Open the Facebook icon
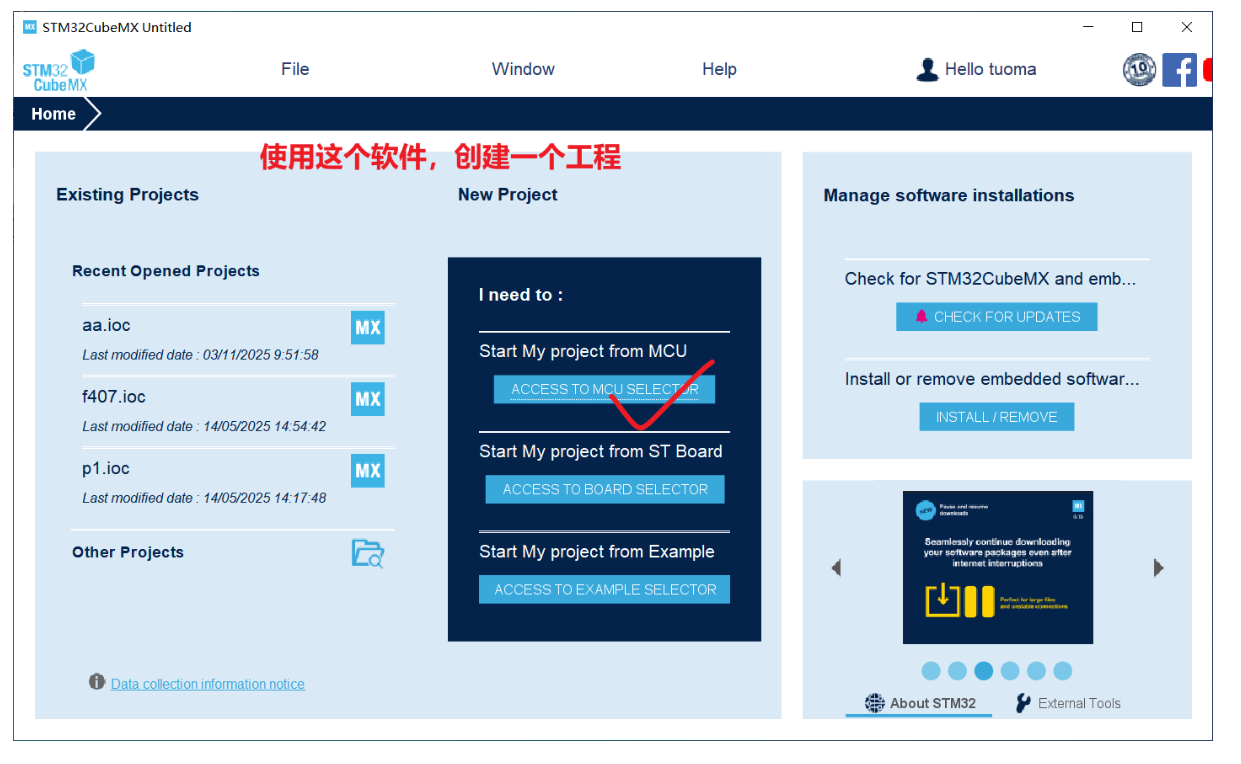 click(x=1179, y=69)
